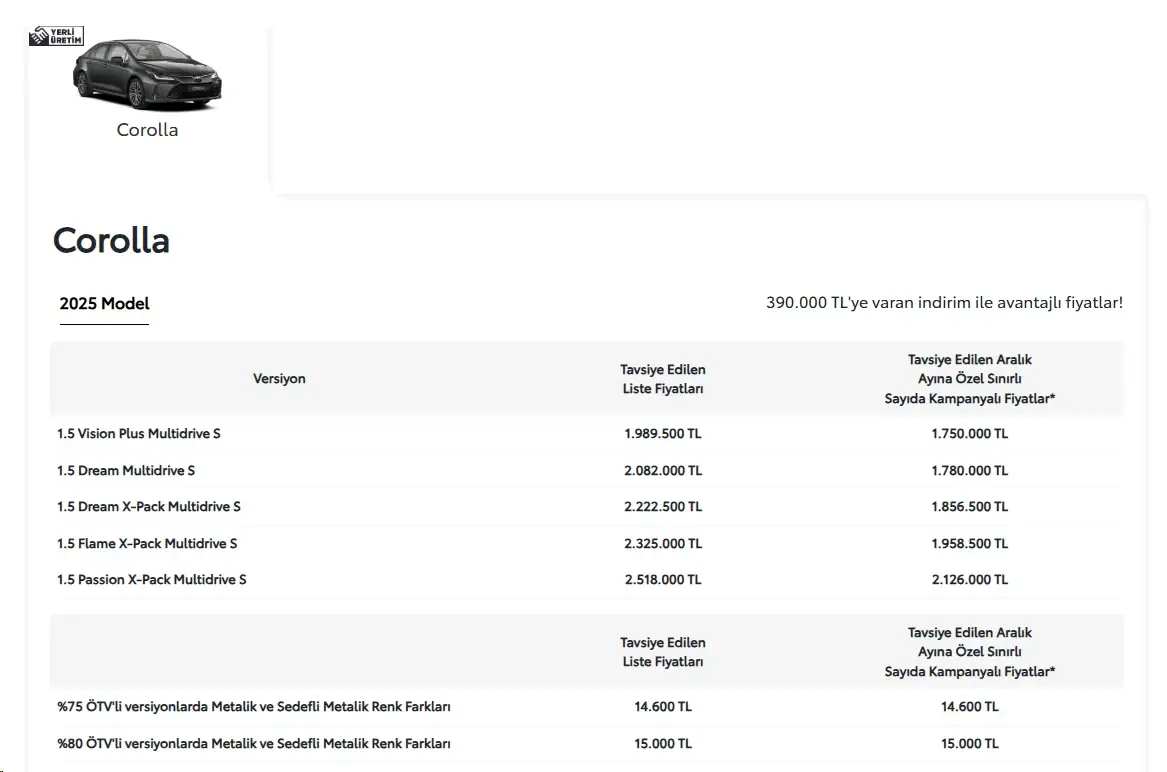Click the campaign price 1.958.500 TL

click(x=970, y=543)
